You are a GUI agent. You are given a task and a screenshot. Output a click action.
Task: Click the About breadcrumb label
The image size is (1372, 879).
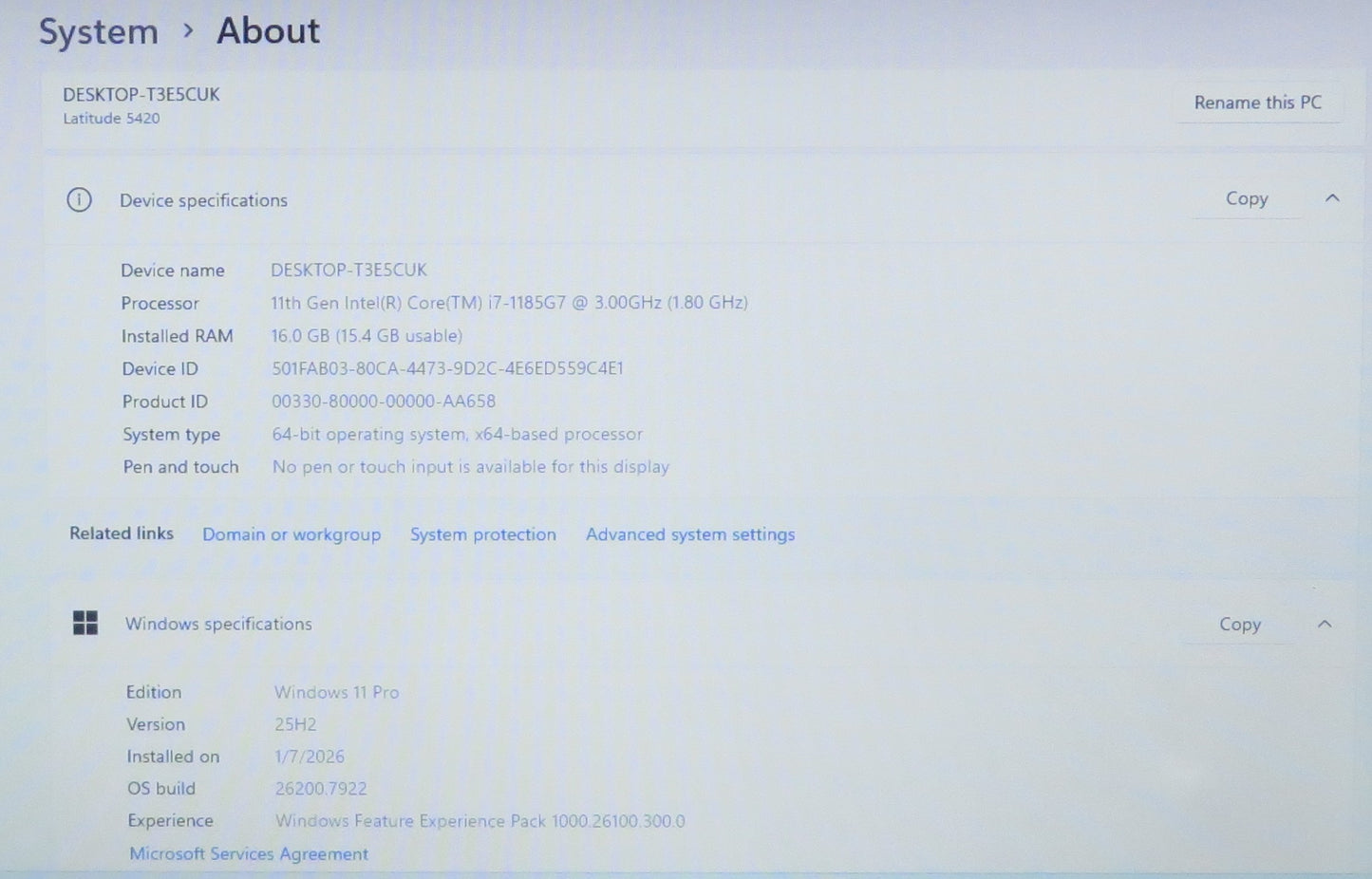tap(268, 31)
